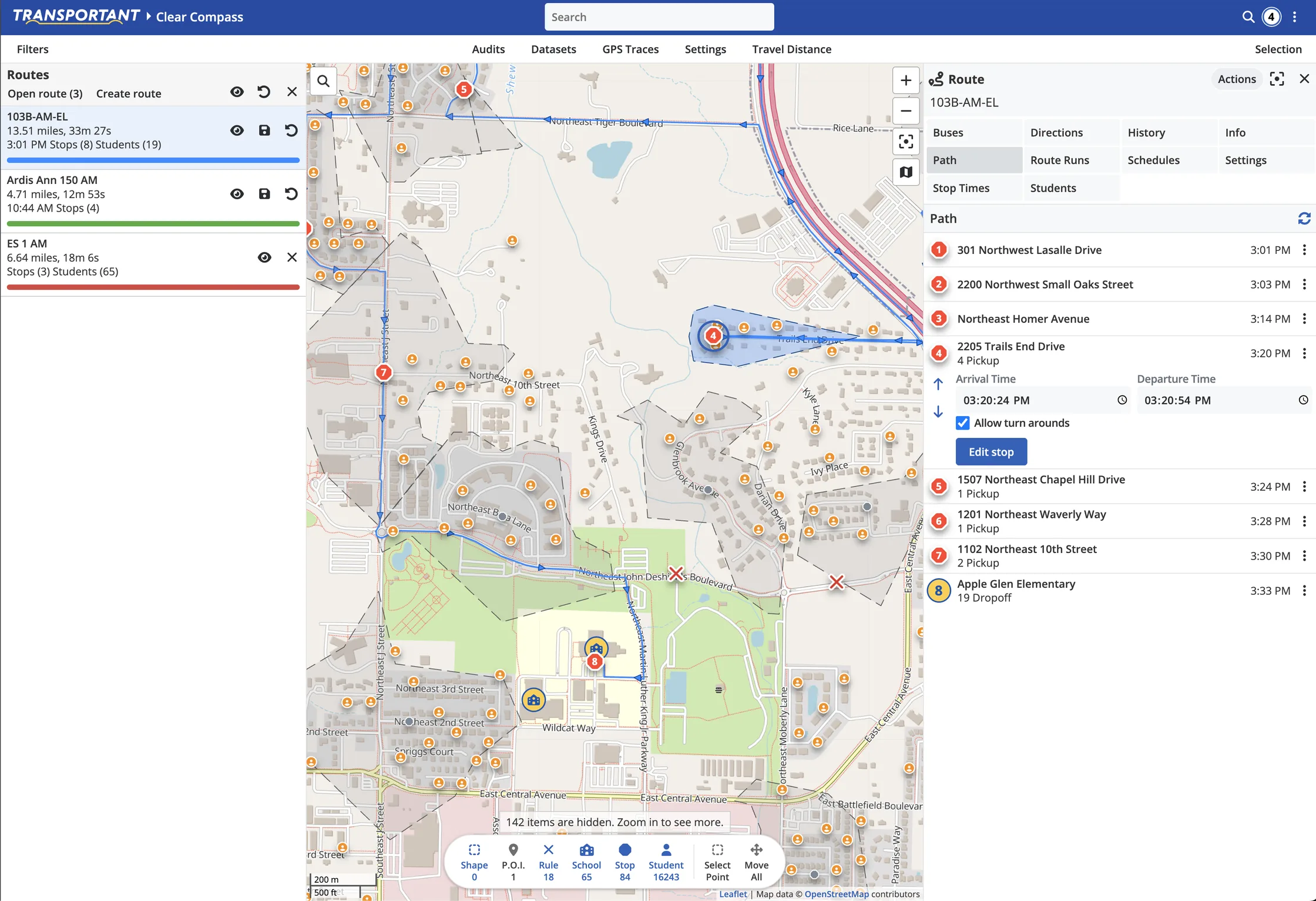Open options for 2200 Northwest Small Oaks stop

[x=1304, y=284]
